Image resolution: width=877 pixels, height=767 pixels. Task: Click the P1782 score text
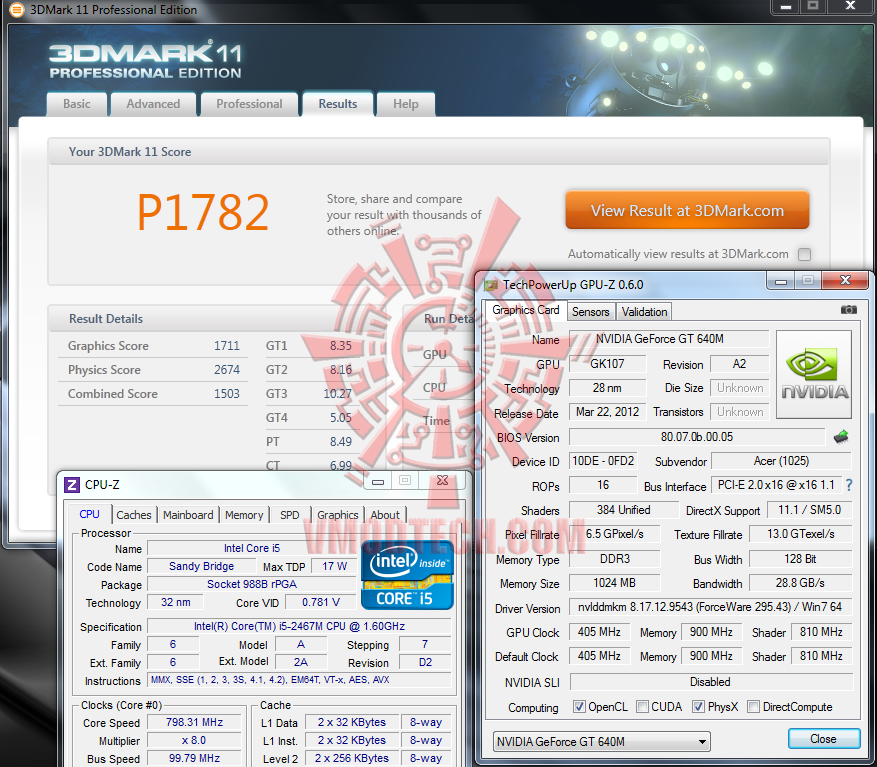(x=204, y=213)
